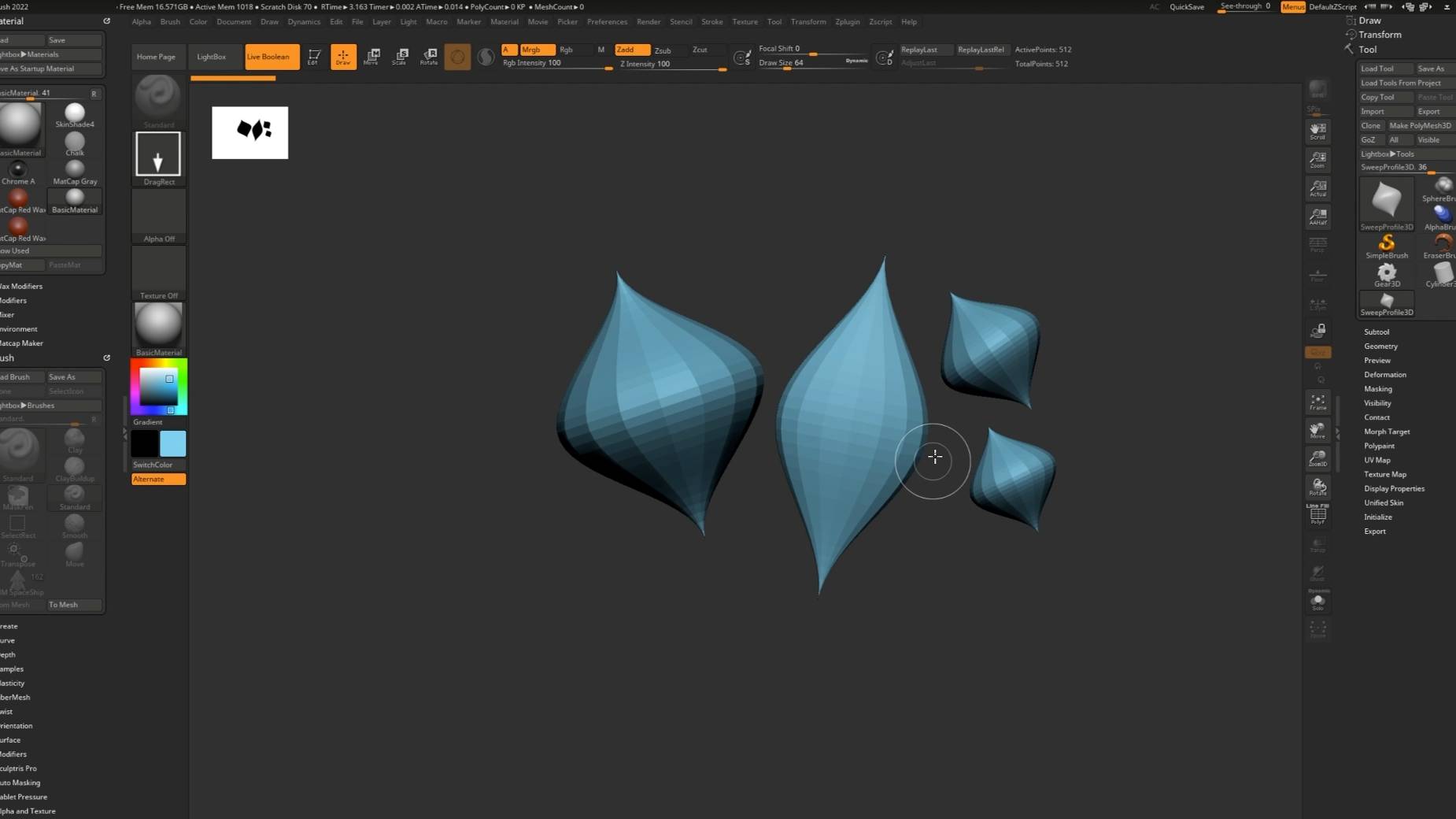This screenshot has width=1456, height=819.
Task: Select the Cylinder3D tool
Action: pyautogui.click(x=1440, y=275)
